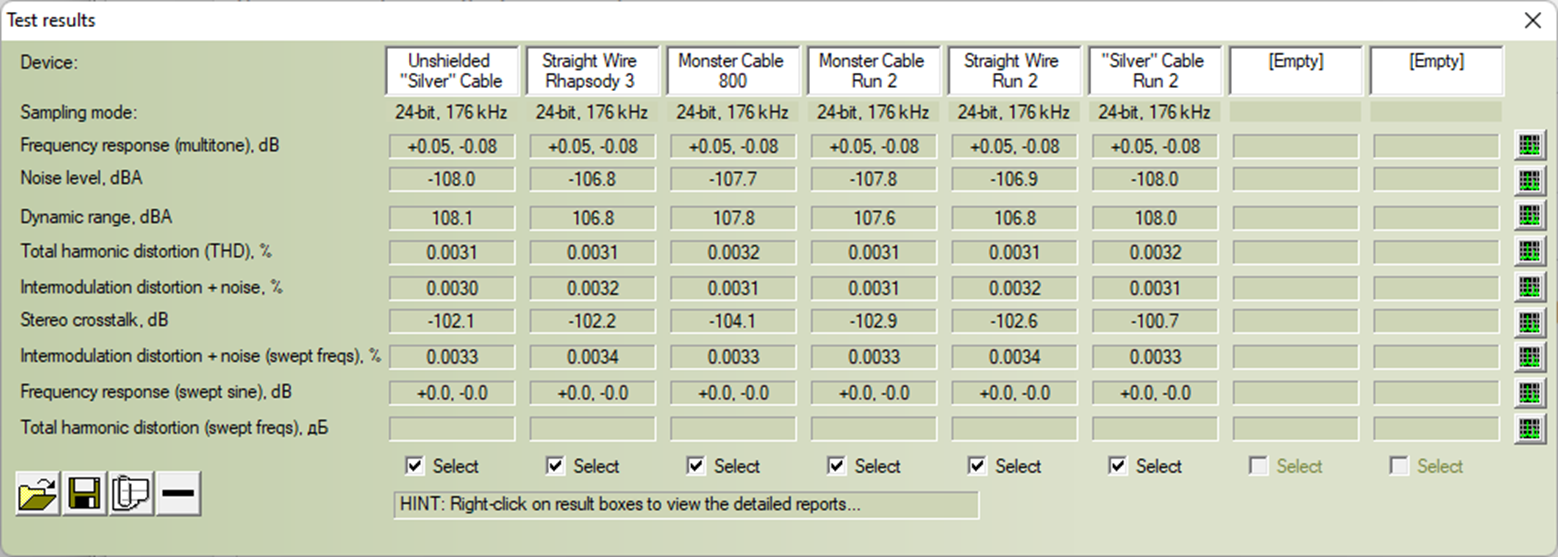Screen dimensions: 1558x557
Task: Click the make report pages icon
Action: (131, 495)
